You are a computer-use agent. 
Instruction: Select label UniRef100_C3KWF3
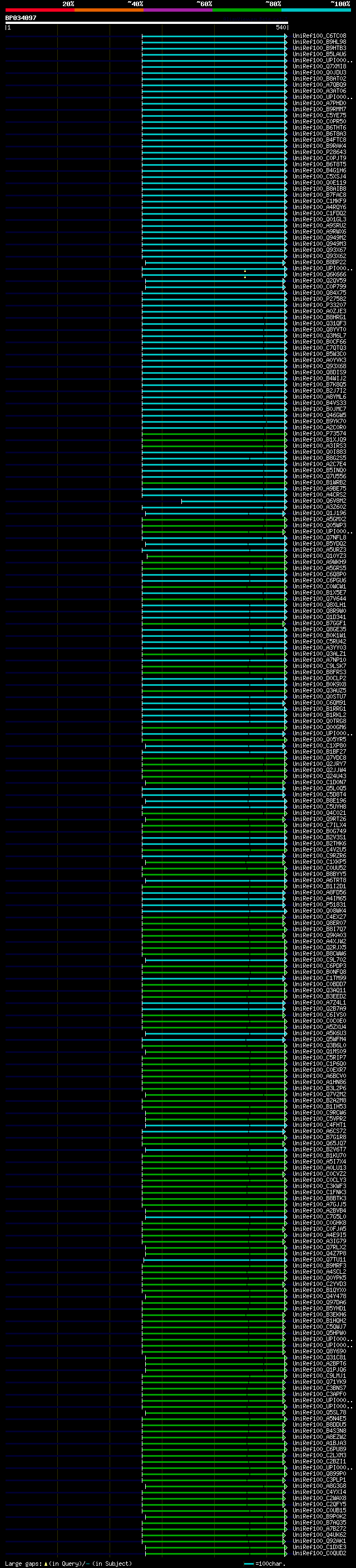[319, 1186]
